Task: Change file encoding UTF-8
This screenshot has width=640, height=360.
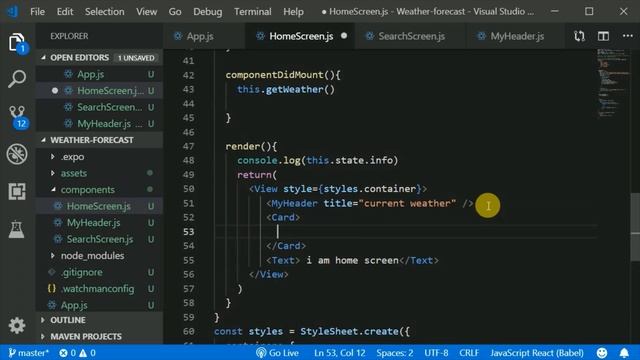Action: [436, 353]
